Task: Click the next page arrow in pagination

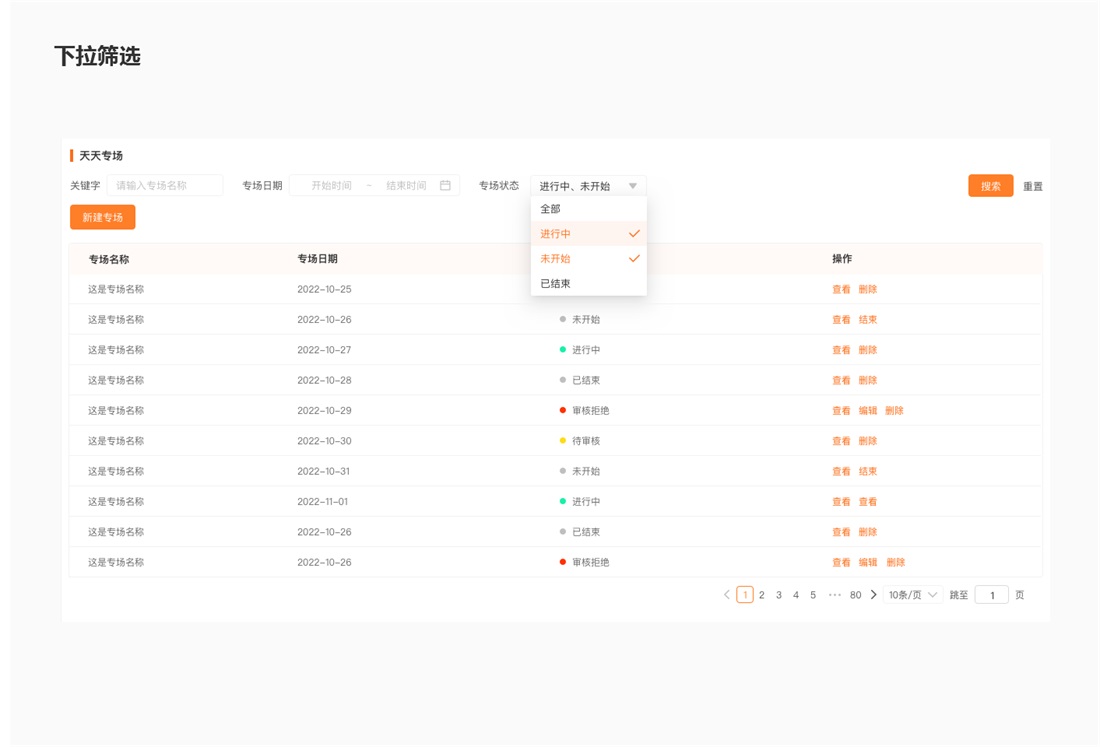Action: [x=873, y=595]
